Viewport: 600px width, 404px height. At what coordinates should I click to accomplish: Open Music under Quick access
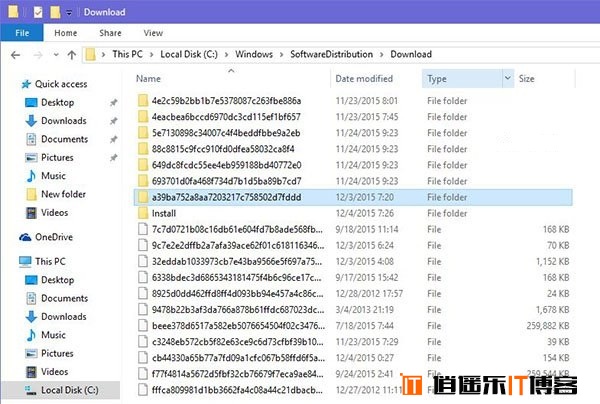pyautogui.click(x=45, y=176)
